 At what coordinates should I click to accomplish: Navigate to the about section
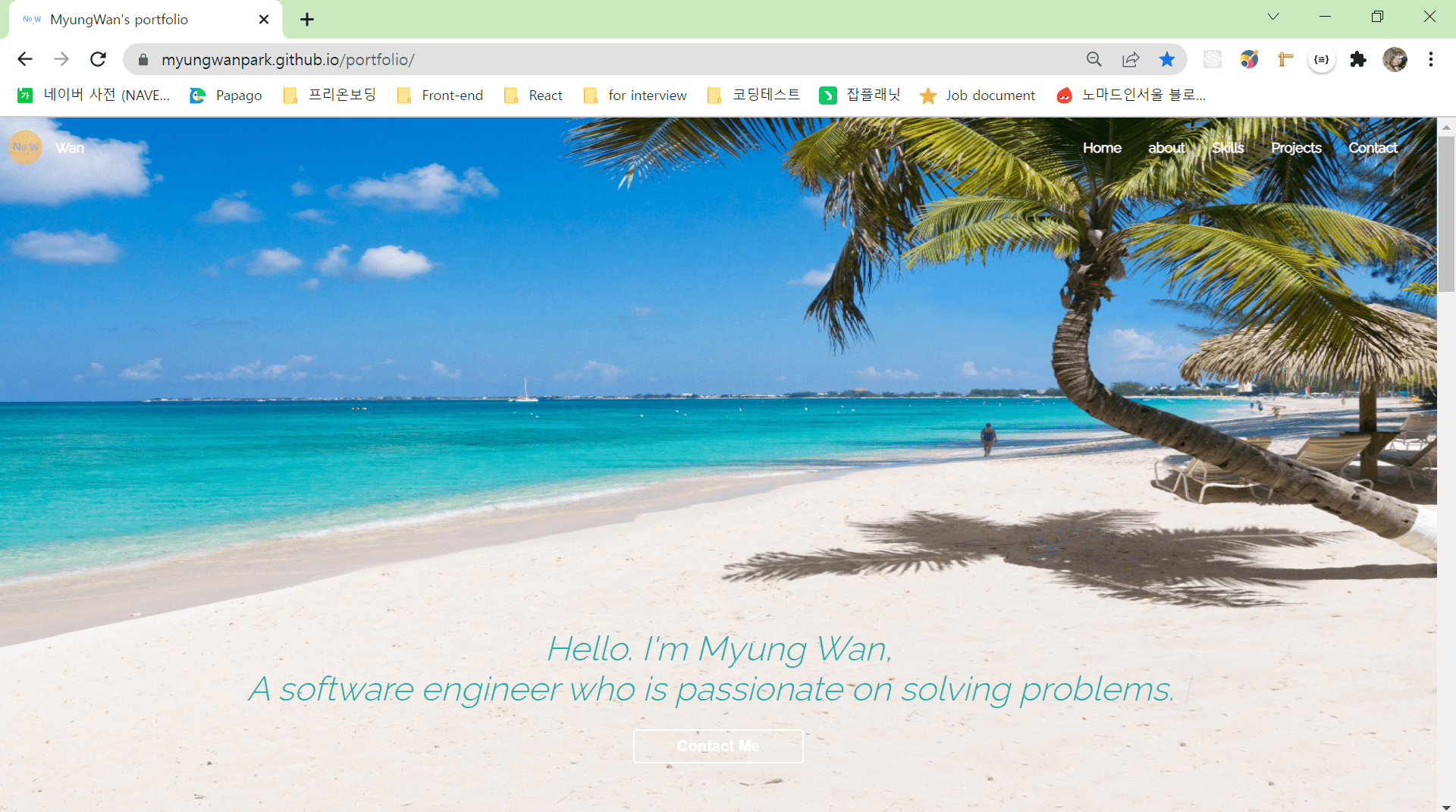[x=1166, y=148]
